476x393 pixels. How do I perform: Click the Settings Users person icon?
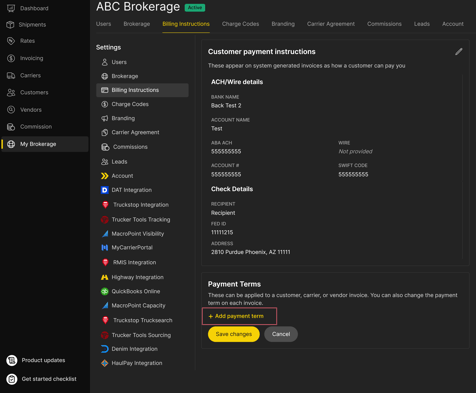[x=105, y=62]
